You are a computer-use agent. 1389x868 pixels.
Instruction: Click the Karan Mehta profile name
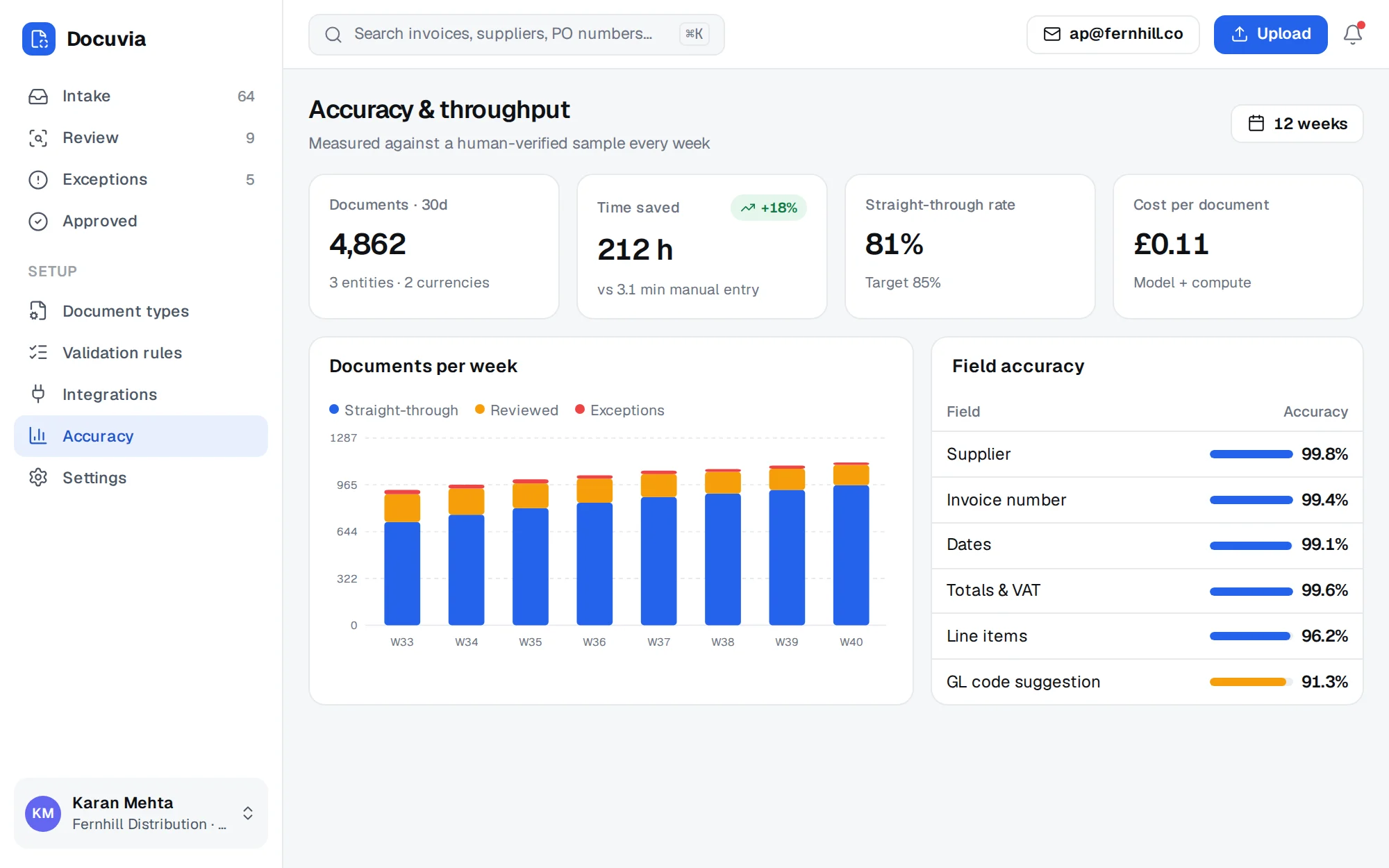pyautogui.click(x=123, y=803)
